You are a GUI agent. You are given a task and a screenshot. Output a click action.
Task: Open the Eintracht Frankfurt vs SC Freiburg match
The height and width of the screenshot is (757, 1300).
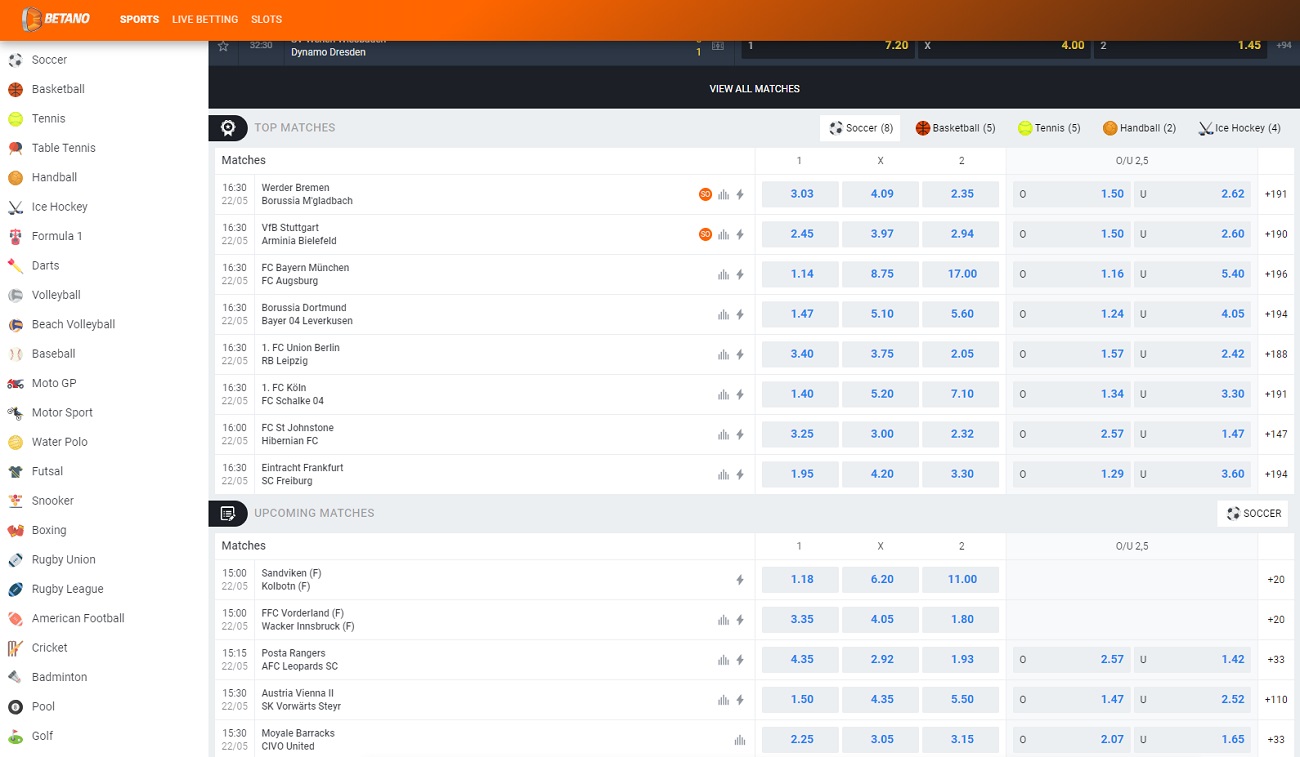302,474
